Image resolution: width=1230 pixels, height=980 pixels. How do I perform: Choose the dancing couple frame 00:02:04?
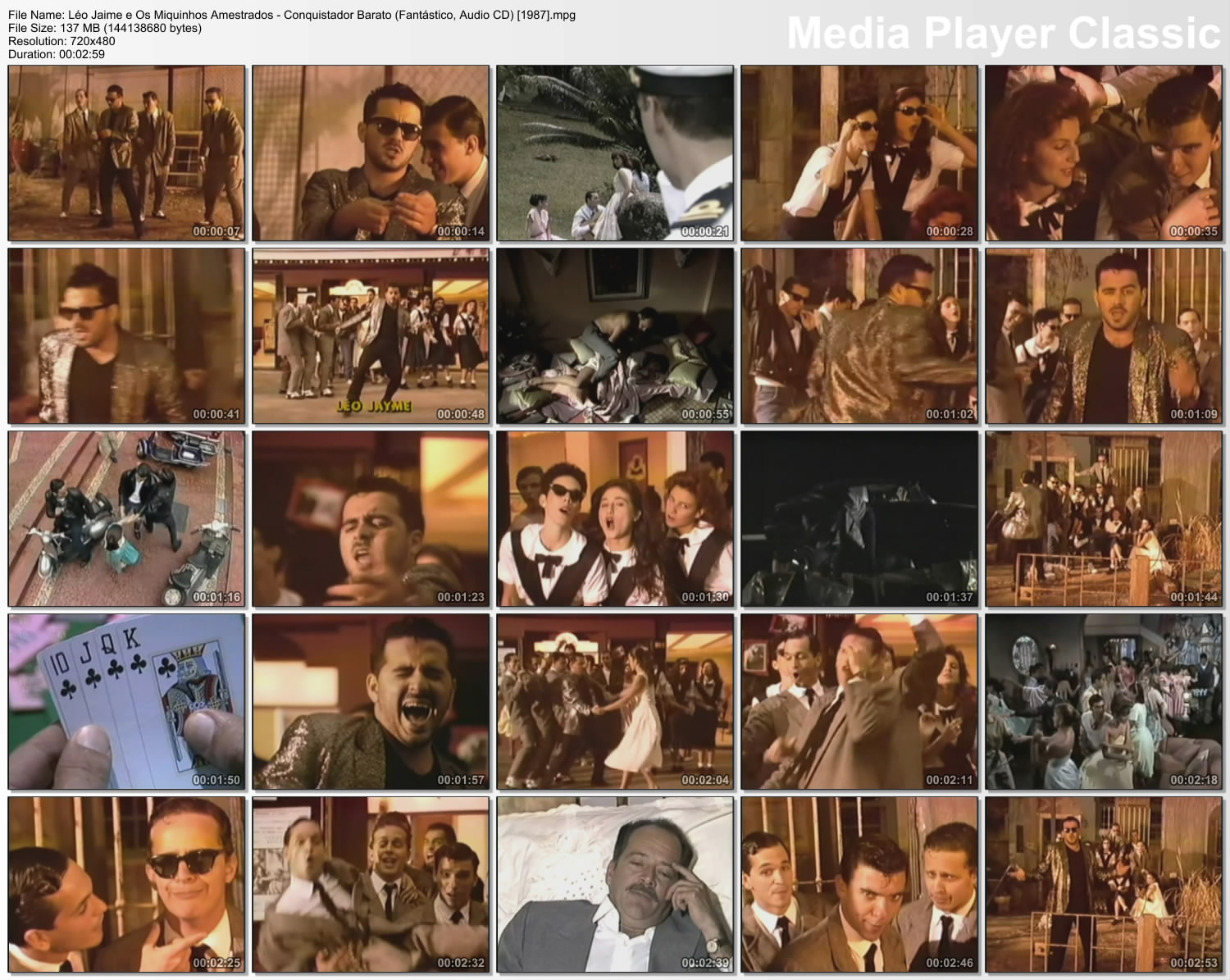click(615, 702)
